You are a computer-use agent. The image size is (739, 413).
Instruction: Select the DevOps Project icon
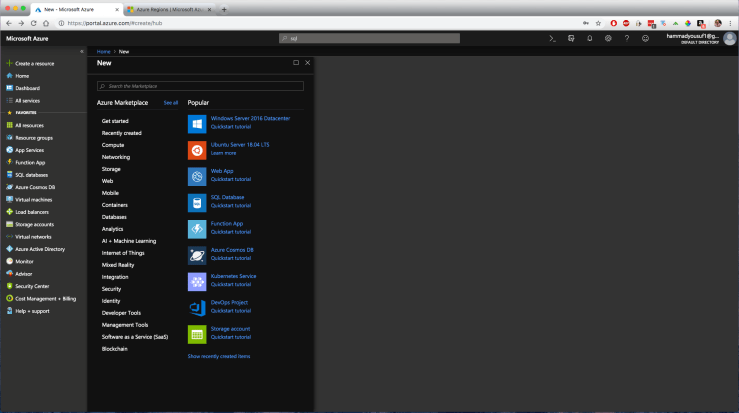pyautogui.click(x=197, y=308)
